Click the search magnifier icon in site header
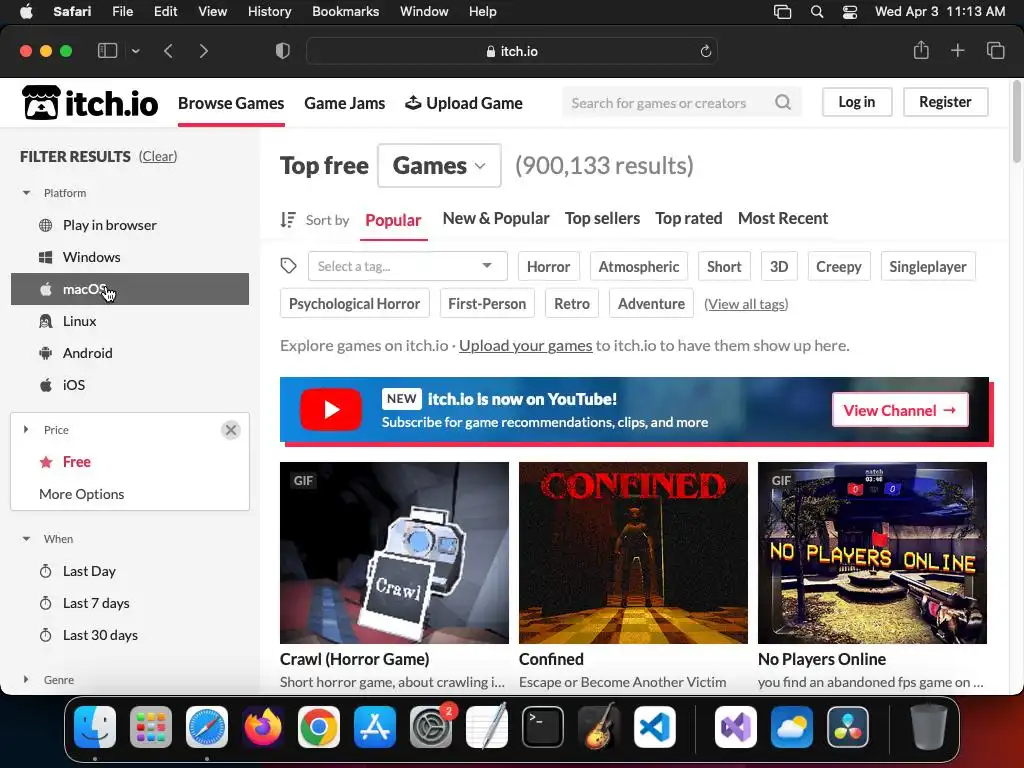 (x=782, y=103)
